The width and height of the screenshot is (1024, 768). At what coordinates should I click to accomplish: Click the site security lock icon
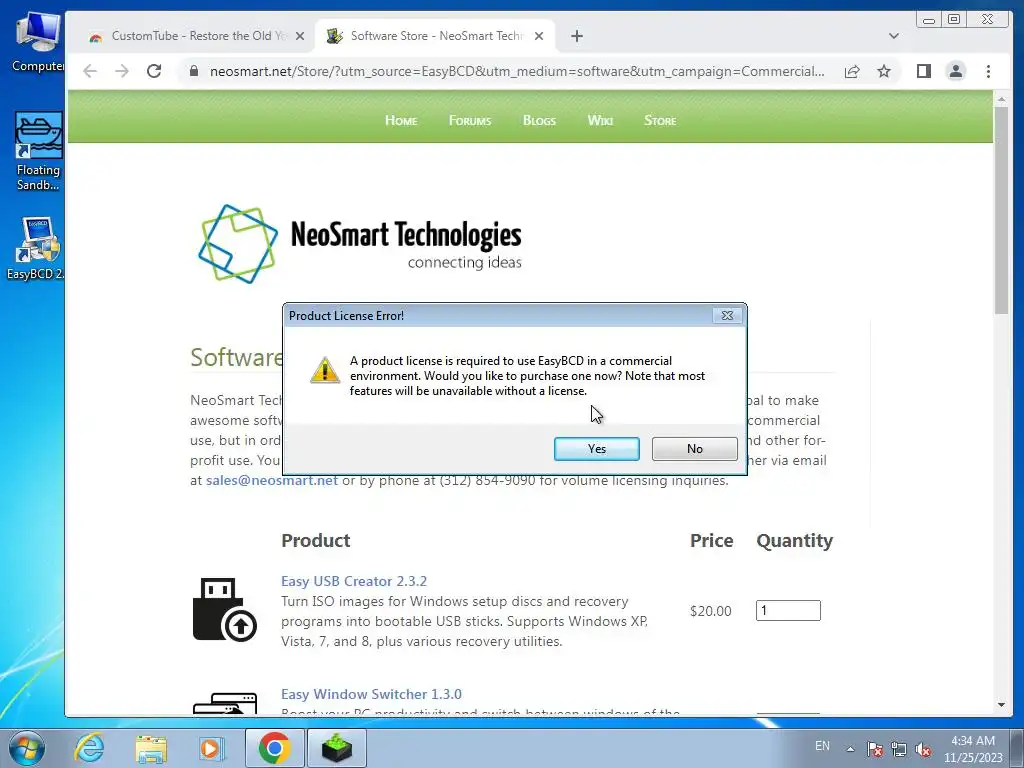pos(194,71)
